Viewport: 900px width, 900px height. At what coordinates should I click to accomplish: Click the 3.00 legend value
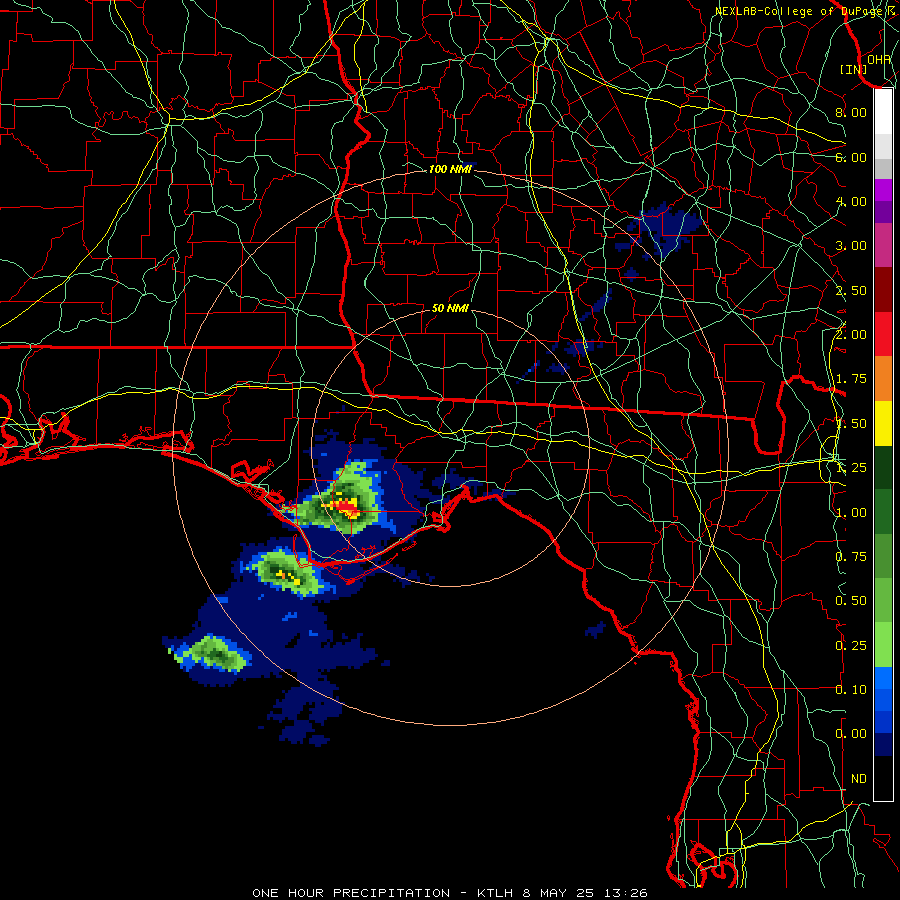pyautogui.click(x=851, y=246)
